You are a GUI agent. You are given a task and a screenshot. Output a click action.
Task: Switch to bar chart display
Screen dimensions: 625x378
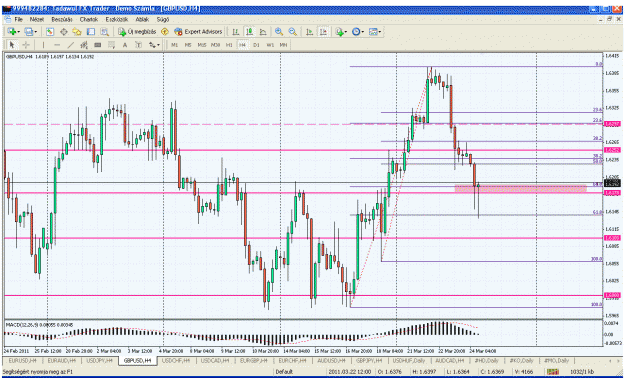coord(236,32)
